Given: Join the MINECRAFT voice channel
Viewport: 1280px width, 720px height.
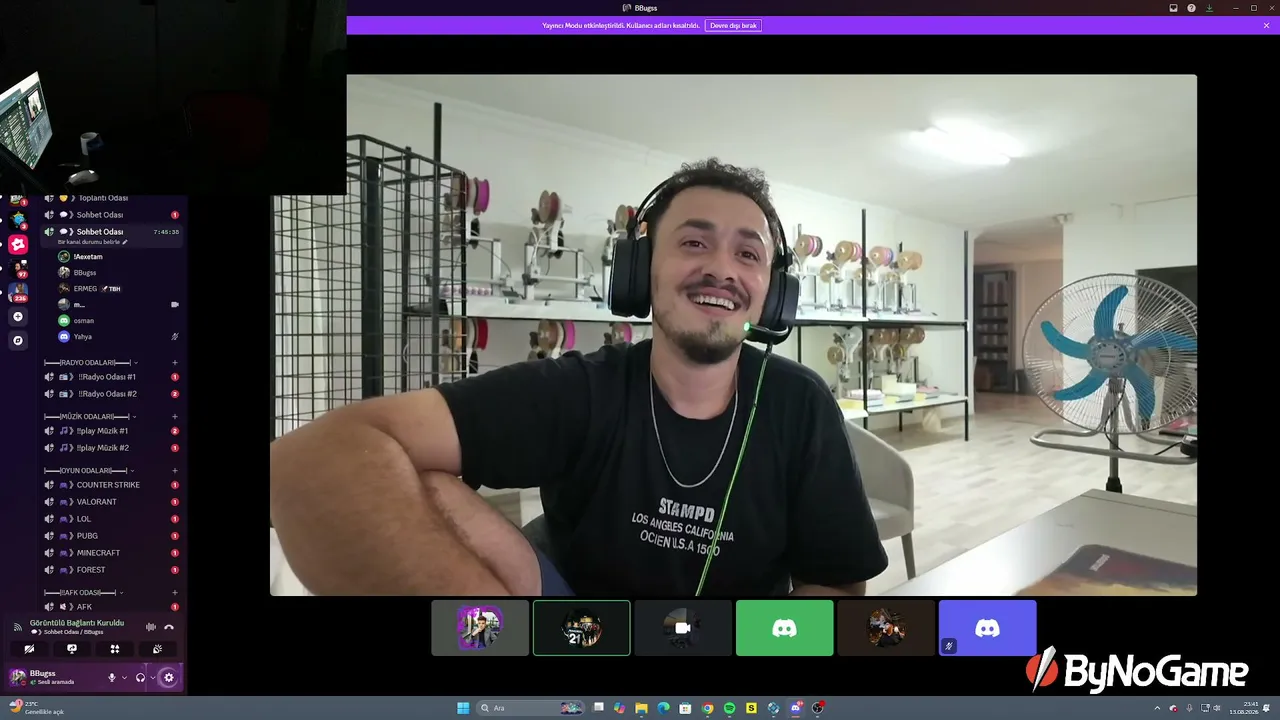Looking at the screenshot, I should click(x=112, y=553).
